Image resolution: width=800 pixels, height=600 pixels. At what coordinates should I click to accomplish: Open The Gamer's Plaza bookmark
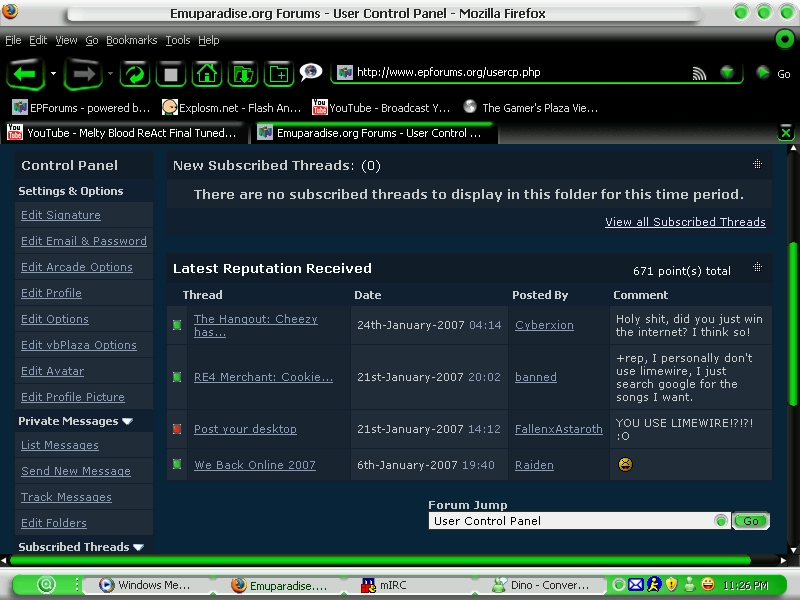pyautogui.click(x=531, y=108)
